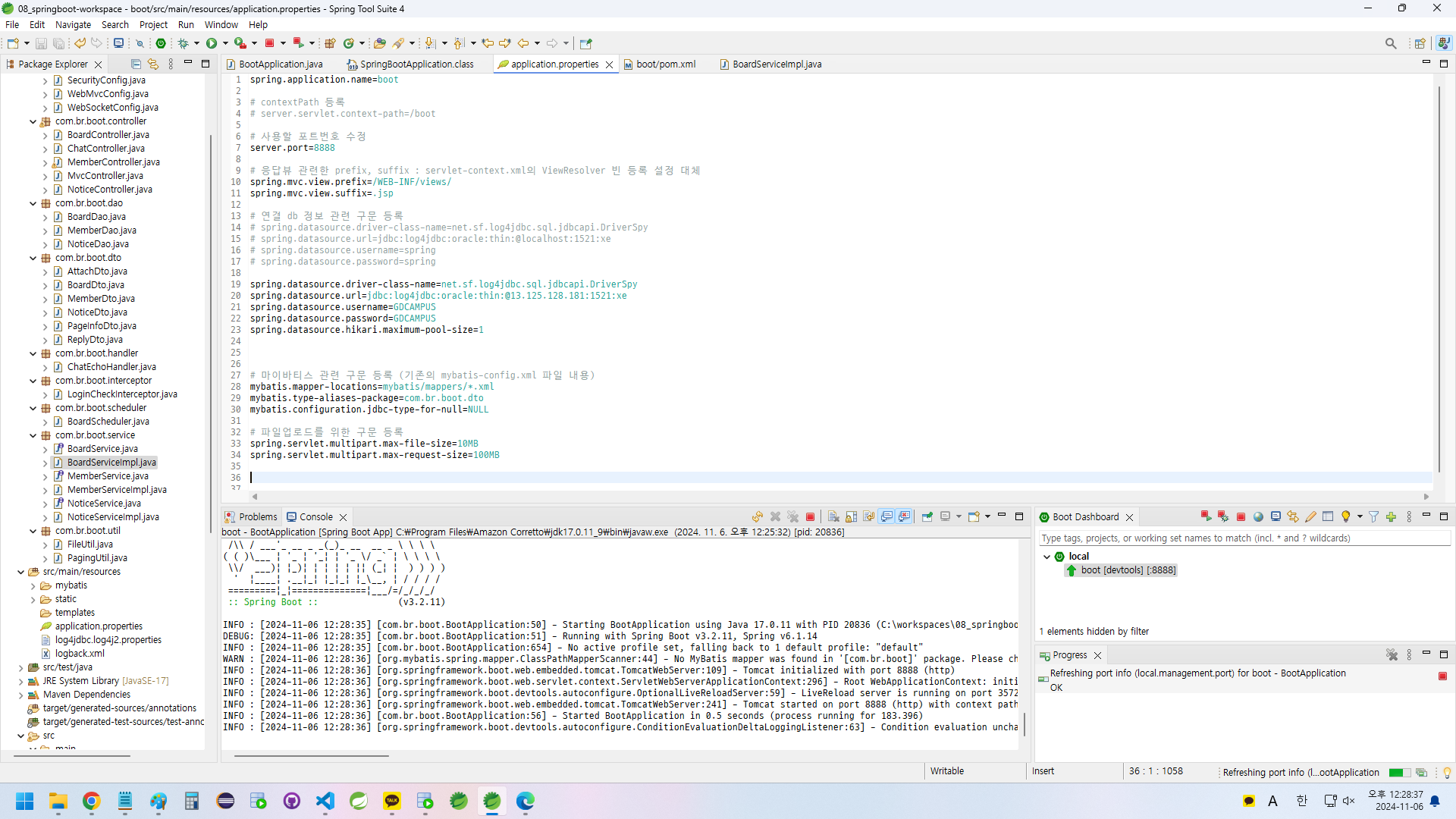Click the Boot Dashboard tag filter field
Image resolution: width=1456 pixels, height=819 pixels.
point(1244,538)
